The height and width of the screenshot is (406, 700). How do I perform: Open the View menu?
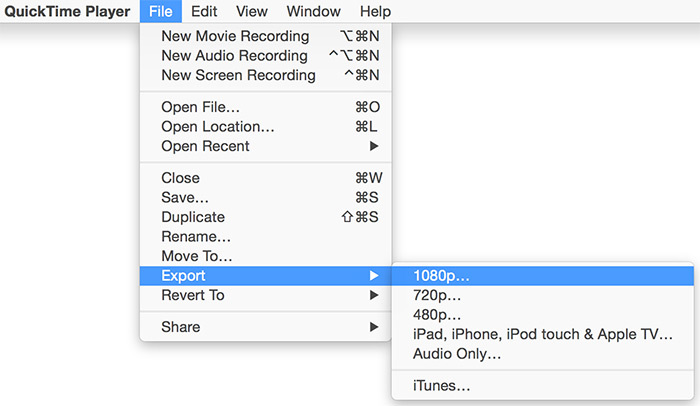[252, 11]
